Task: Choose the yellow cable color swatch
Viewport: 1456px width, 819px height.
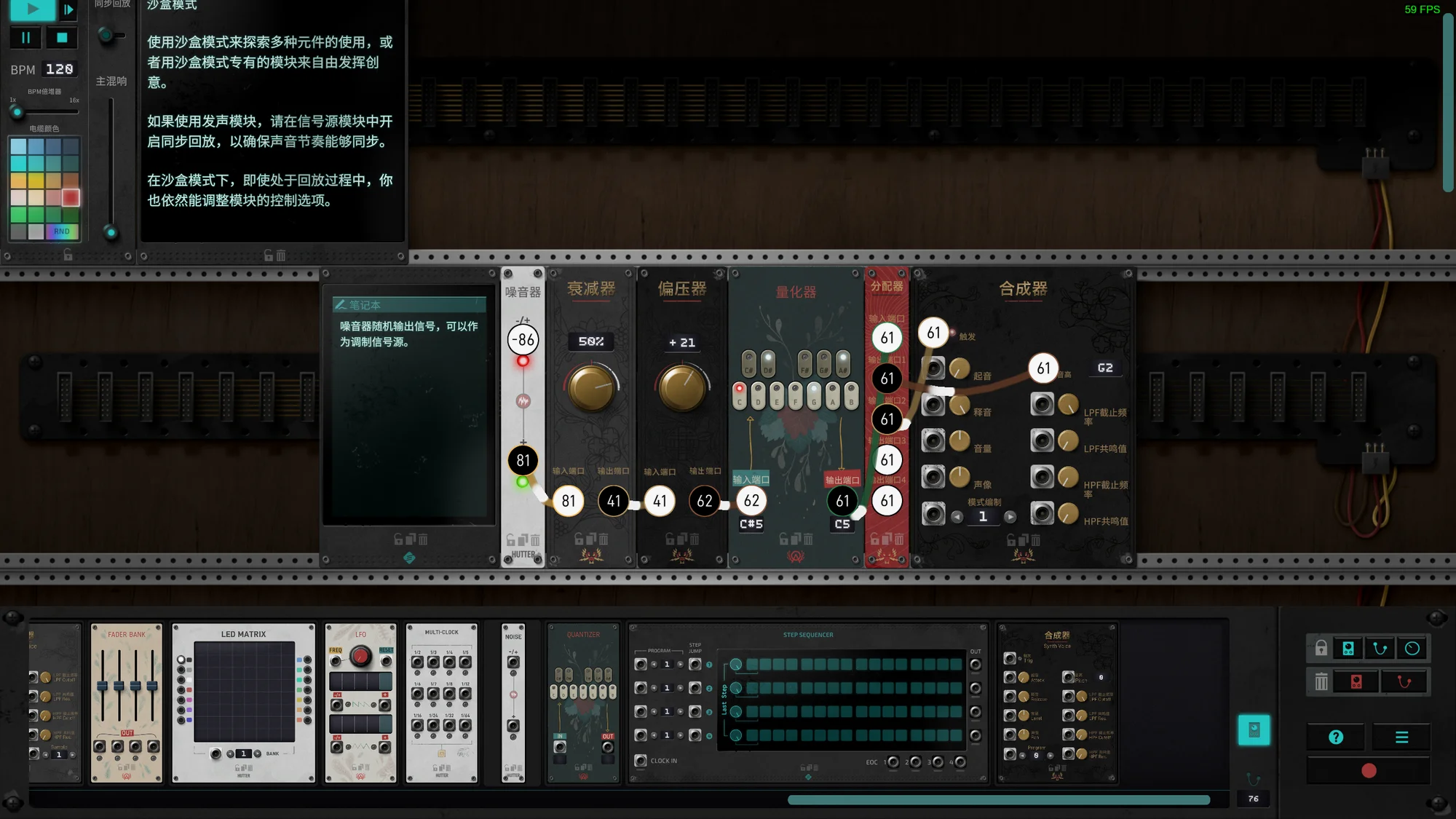Action: click(x=36, y=180)
